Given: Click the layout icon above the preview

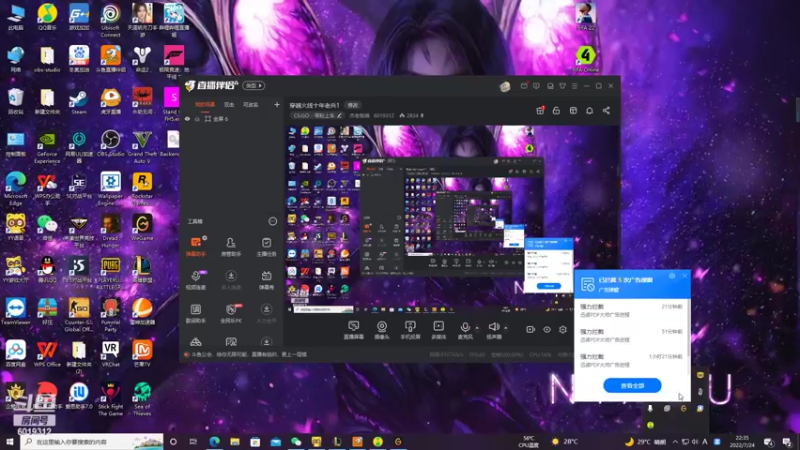Looking at the screenshot, I should [x=573, y=110].
